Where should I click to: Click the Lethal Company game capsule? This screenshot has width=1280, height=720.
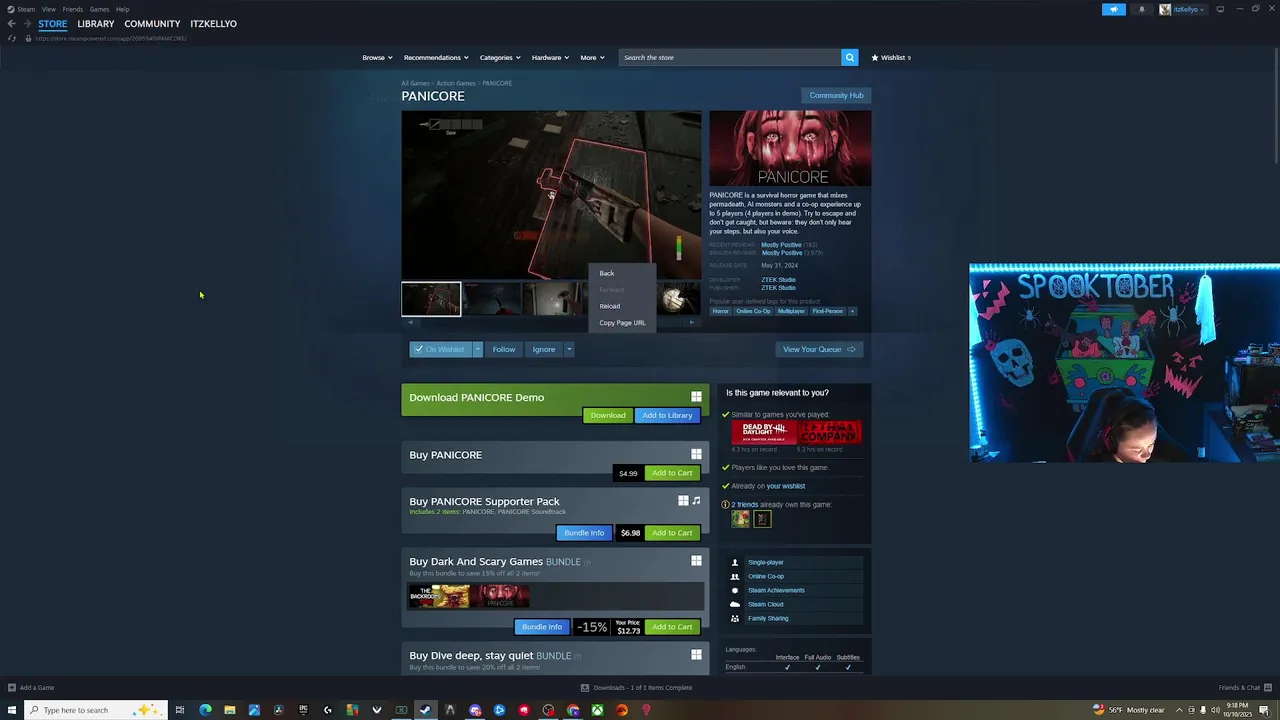829,432
